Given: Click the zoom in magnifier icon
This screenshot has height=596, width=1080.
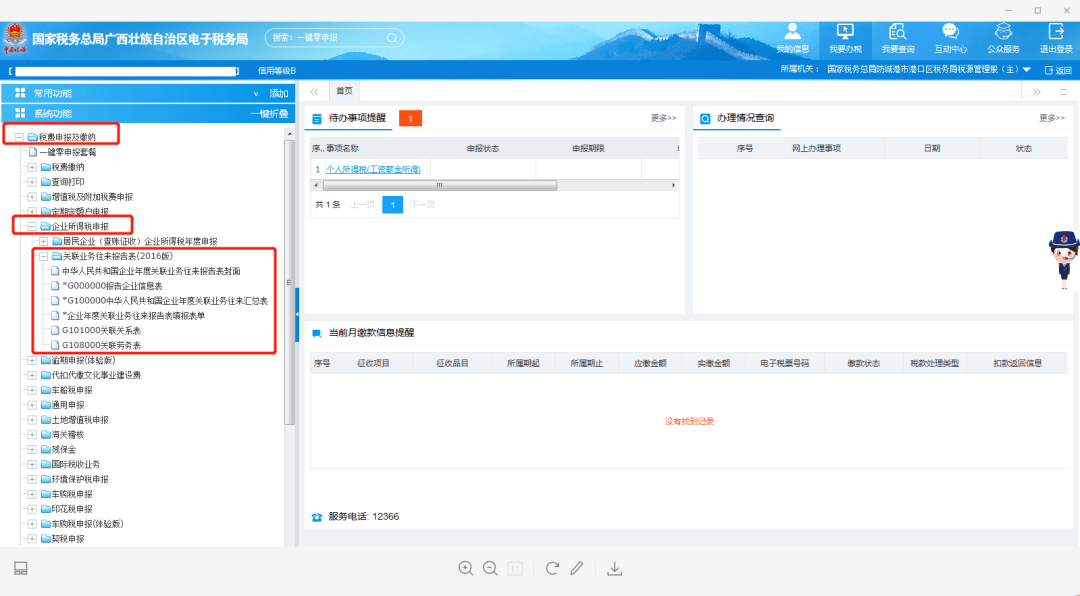Looking at the screenshot, I should [466, 568].
